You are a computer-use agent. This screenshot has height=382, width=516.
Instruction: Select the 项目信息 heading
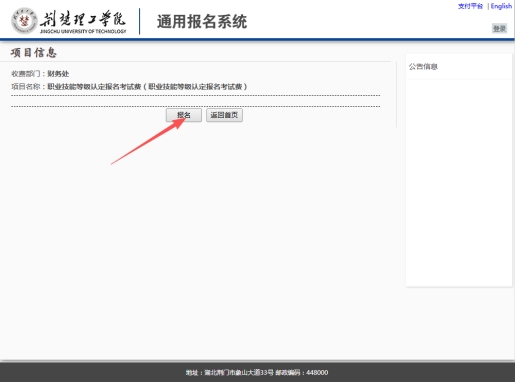tap(34, 53)
